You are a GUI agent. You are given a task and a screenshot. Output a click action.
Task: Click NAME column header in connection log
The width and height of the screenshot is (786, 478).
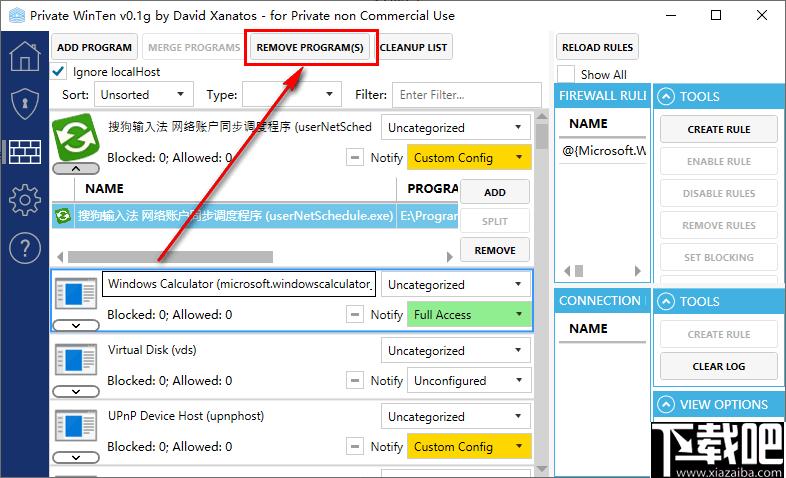pyautogui.click(x=603, y=328)
